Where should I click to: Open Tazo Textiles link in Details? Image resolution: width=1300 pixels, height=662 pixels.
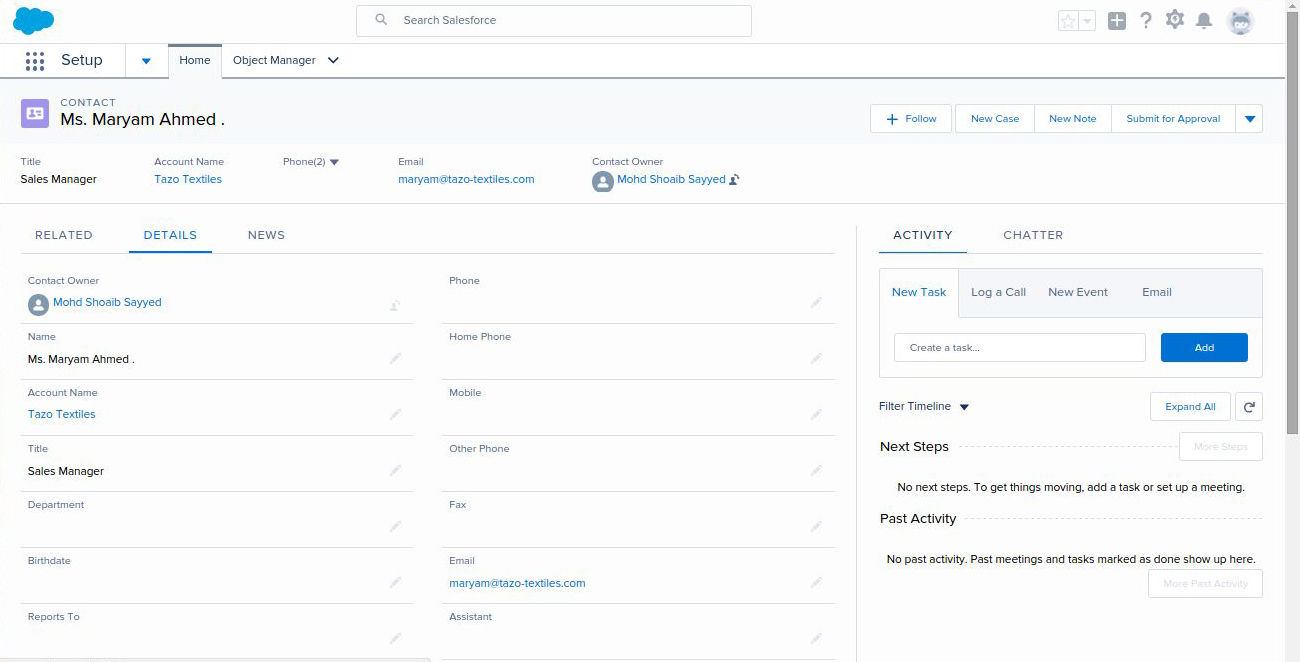pos(62,414)
